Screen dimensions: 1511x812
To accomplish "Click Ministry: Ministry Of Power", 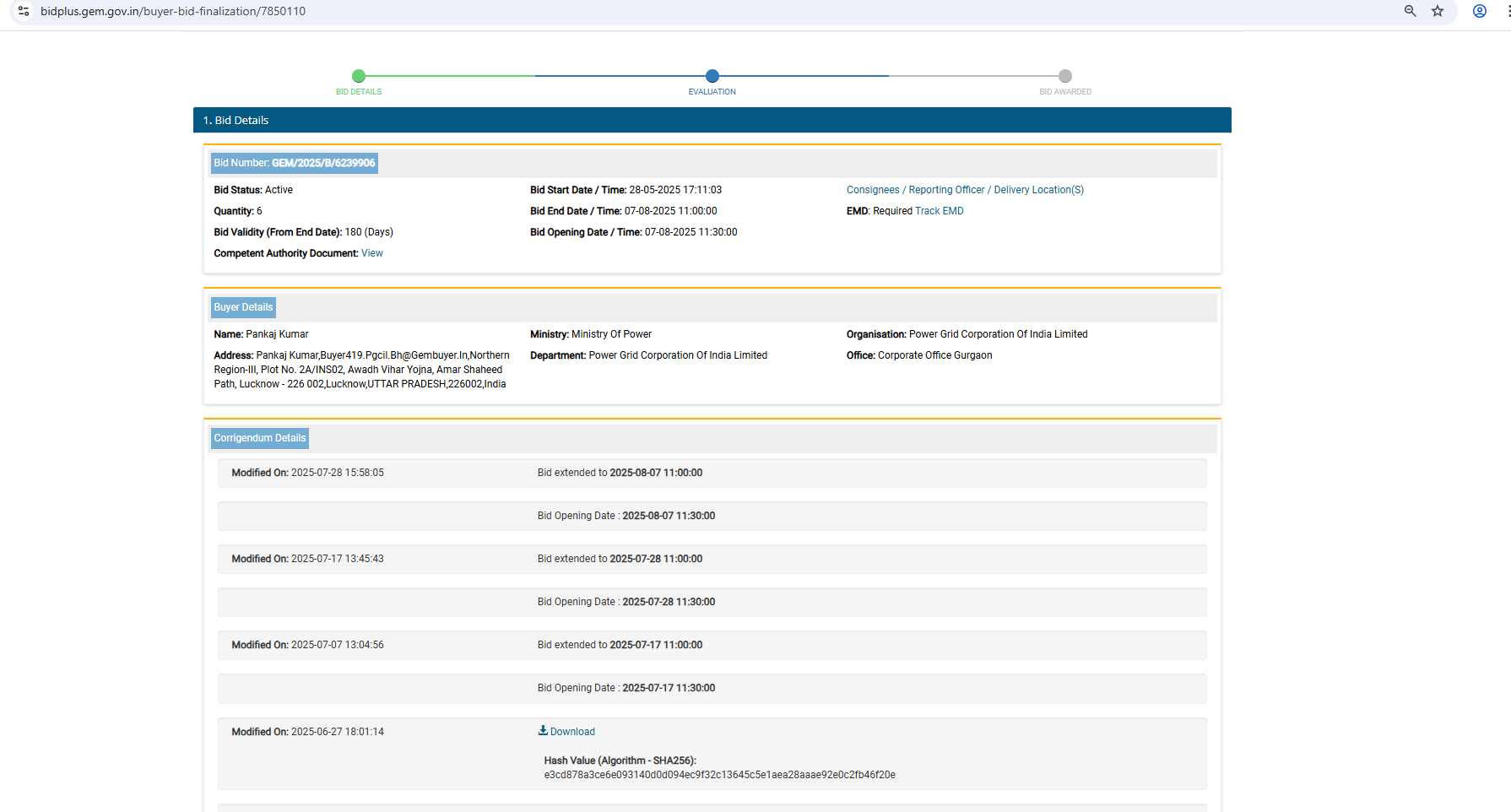I will coord(591,334).
